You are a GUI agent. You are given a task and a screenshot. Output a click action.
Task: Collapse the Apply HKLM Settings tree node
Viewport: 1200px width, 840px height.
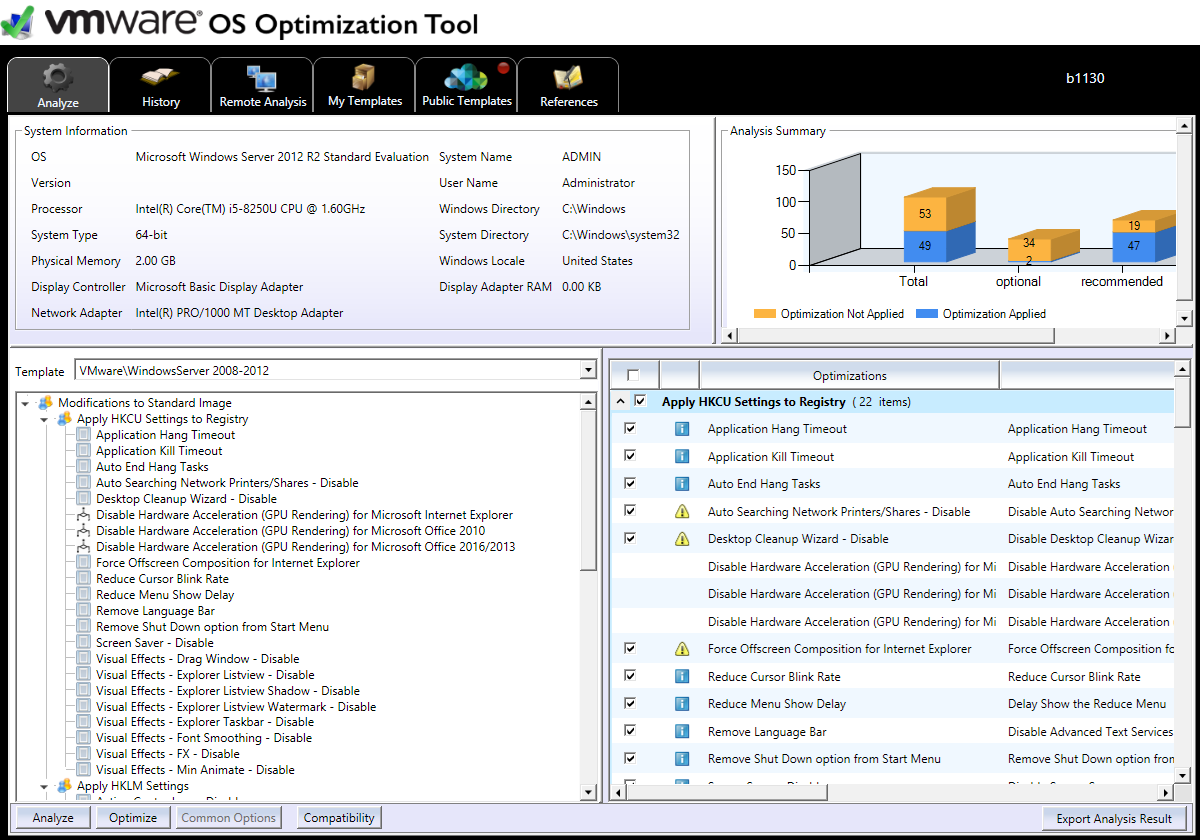[44, 786]
